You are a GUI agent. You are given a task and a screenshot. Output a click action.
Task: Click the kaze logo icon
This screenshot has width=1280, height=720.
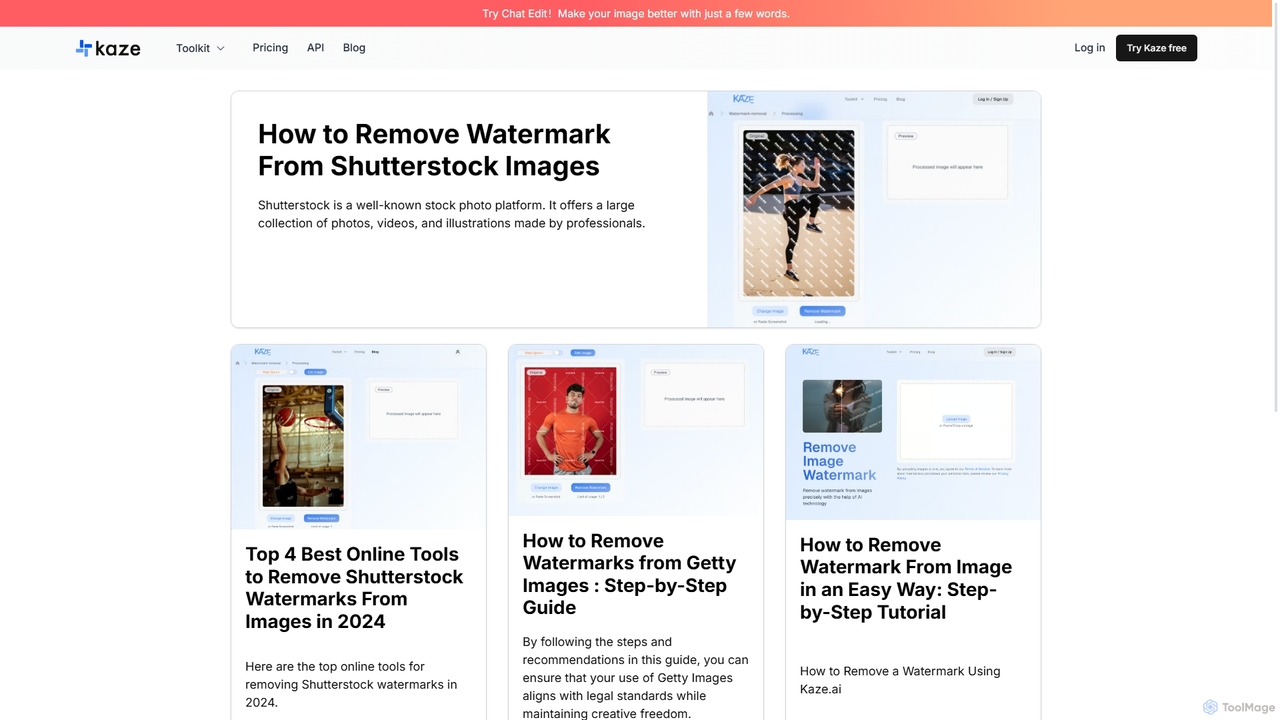coord(108,48)
